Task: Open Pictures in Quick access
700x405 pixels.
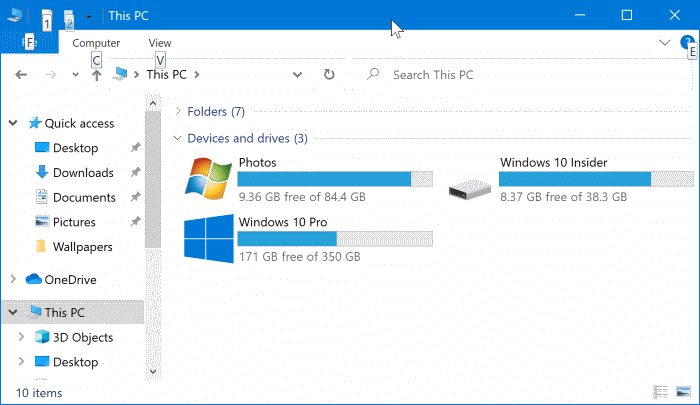Action: click(74, 222)
